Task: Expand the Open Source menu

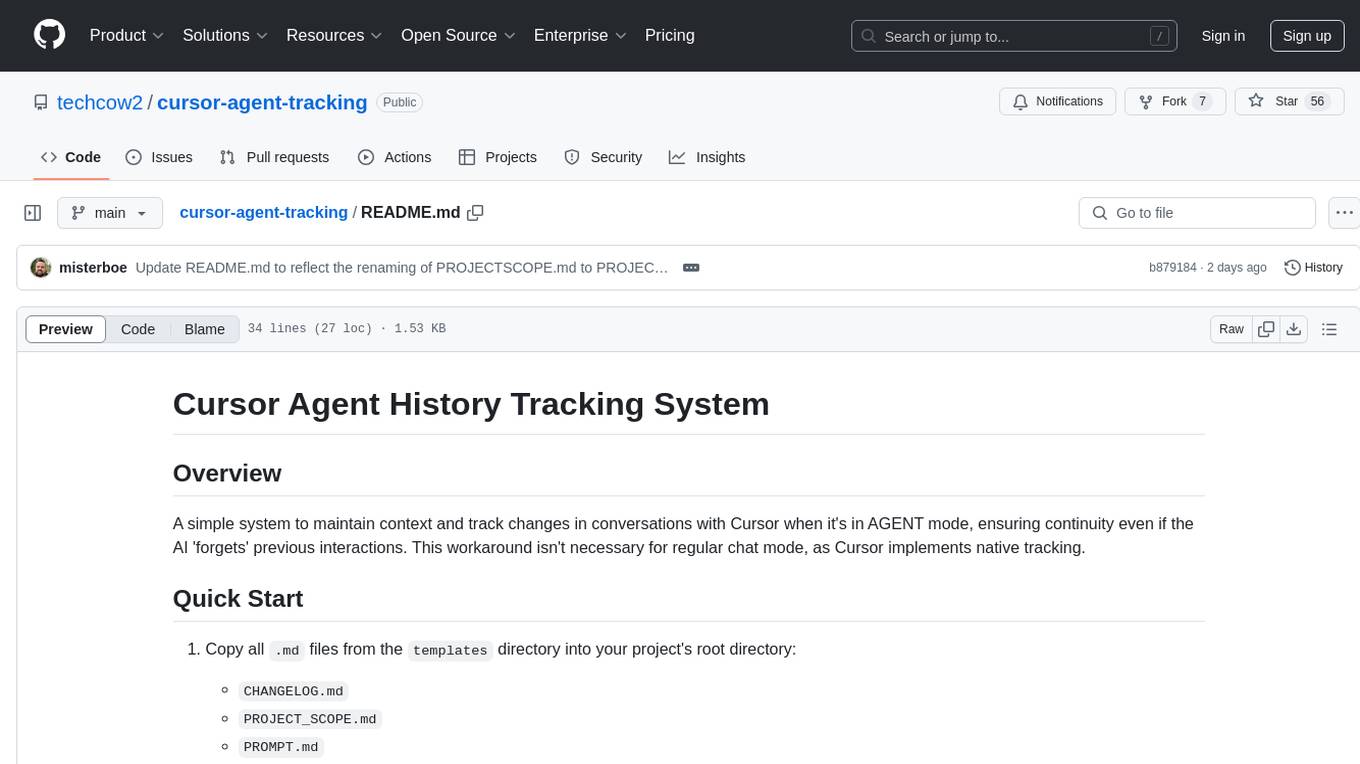Action: coord(458,35)
